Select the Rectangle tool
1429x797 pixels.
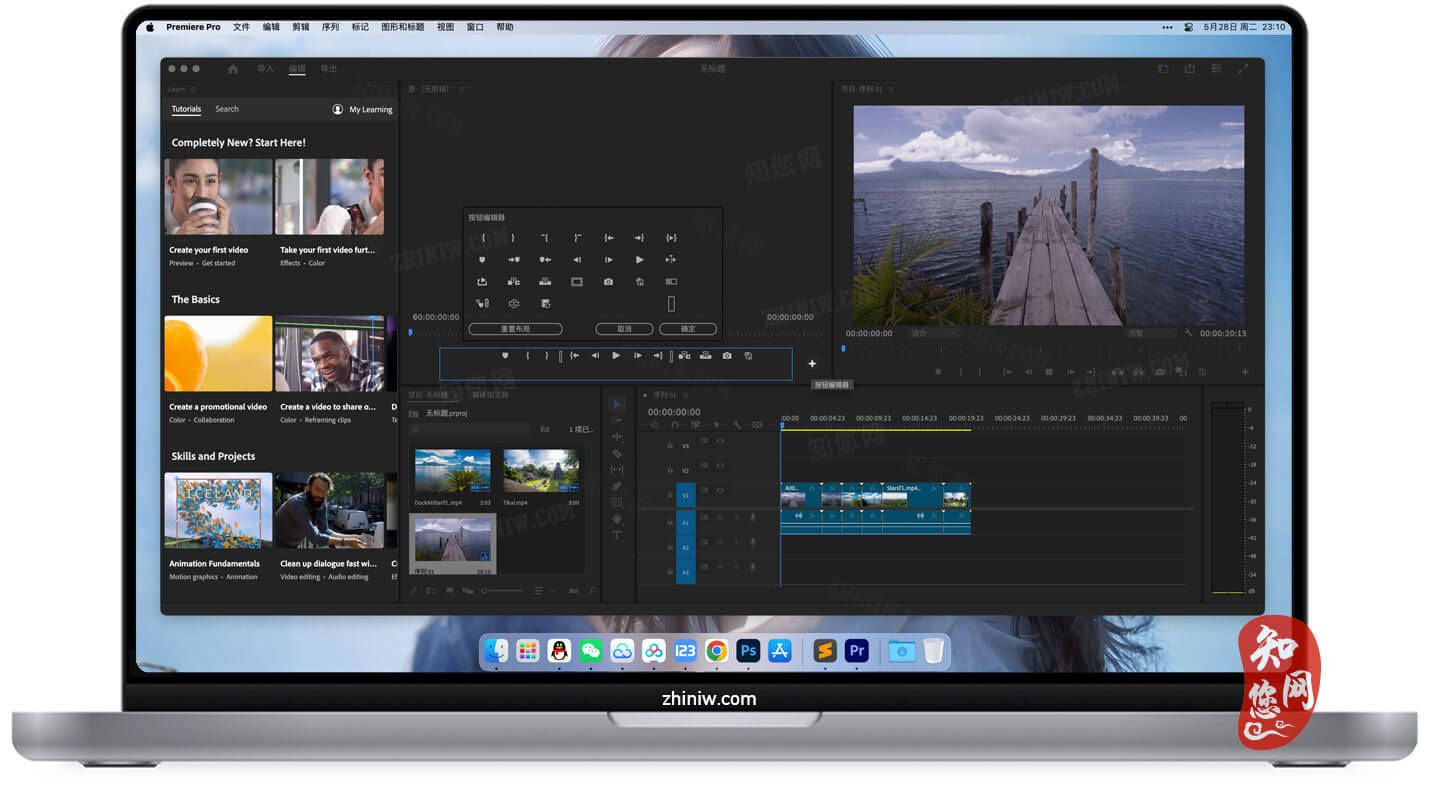(x=617, y=502)
